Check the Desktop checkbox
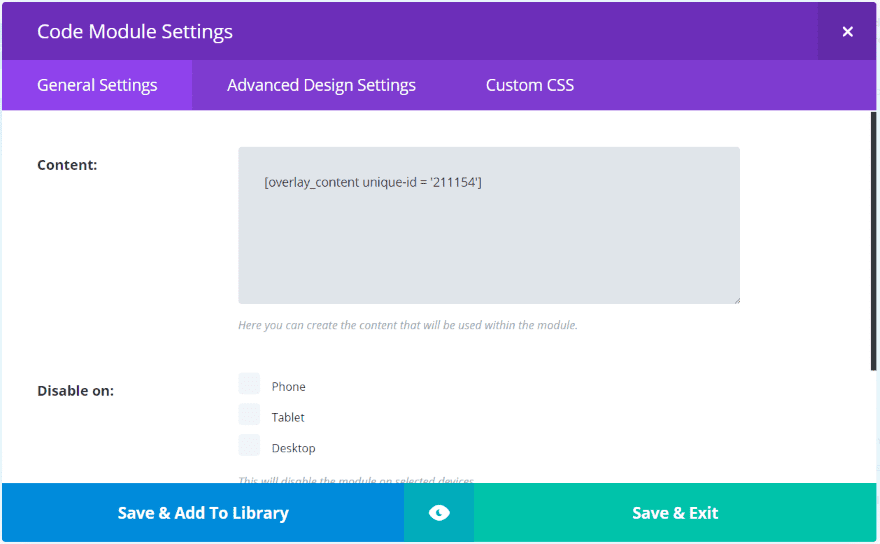880x544 pixels. coord(249,446)
